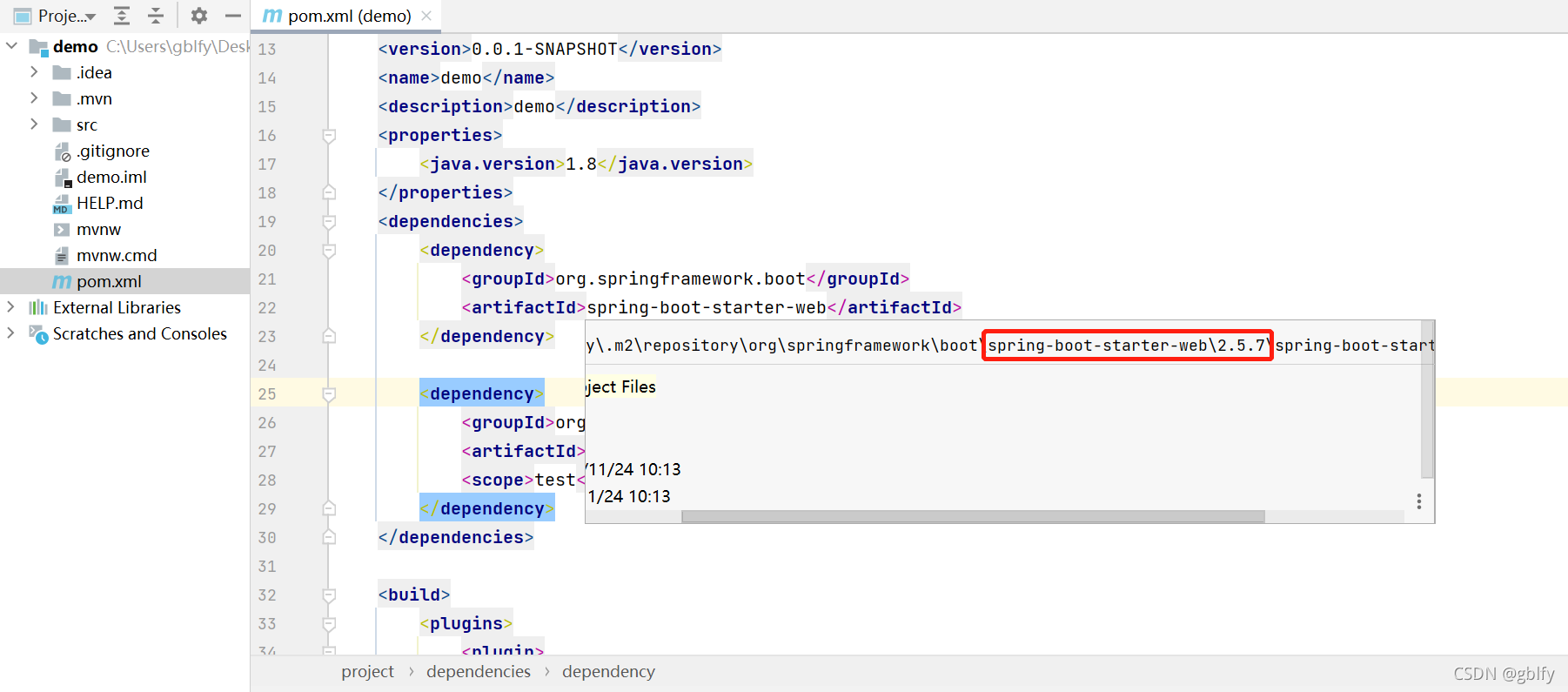Click the closing dependencies tag on line 30

click(x=455, y=537)
